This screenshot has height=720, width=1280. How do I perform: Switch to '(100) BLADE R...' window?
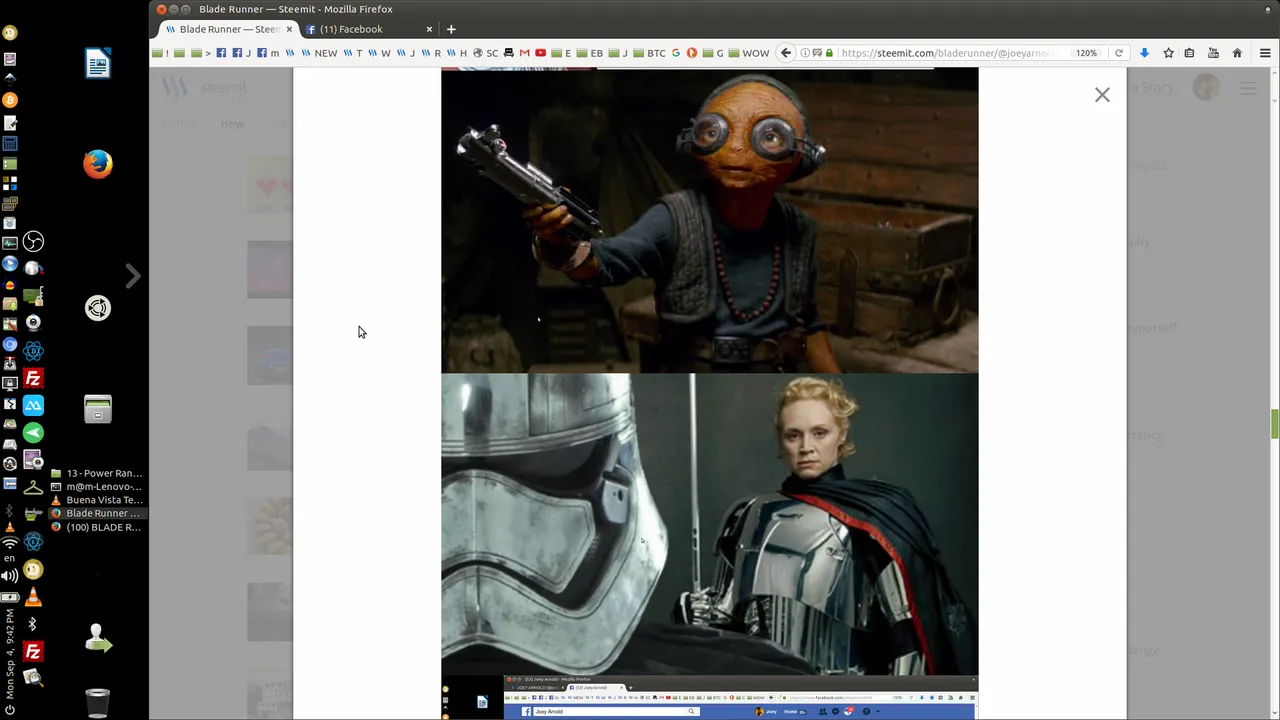(x=96, y=527)
